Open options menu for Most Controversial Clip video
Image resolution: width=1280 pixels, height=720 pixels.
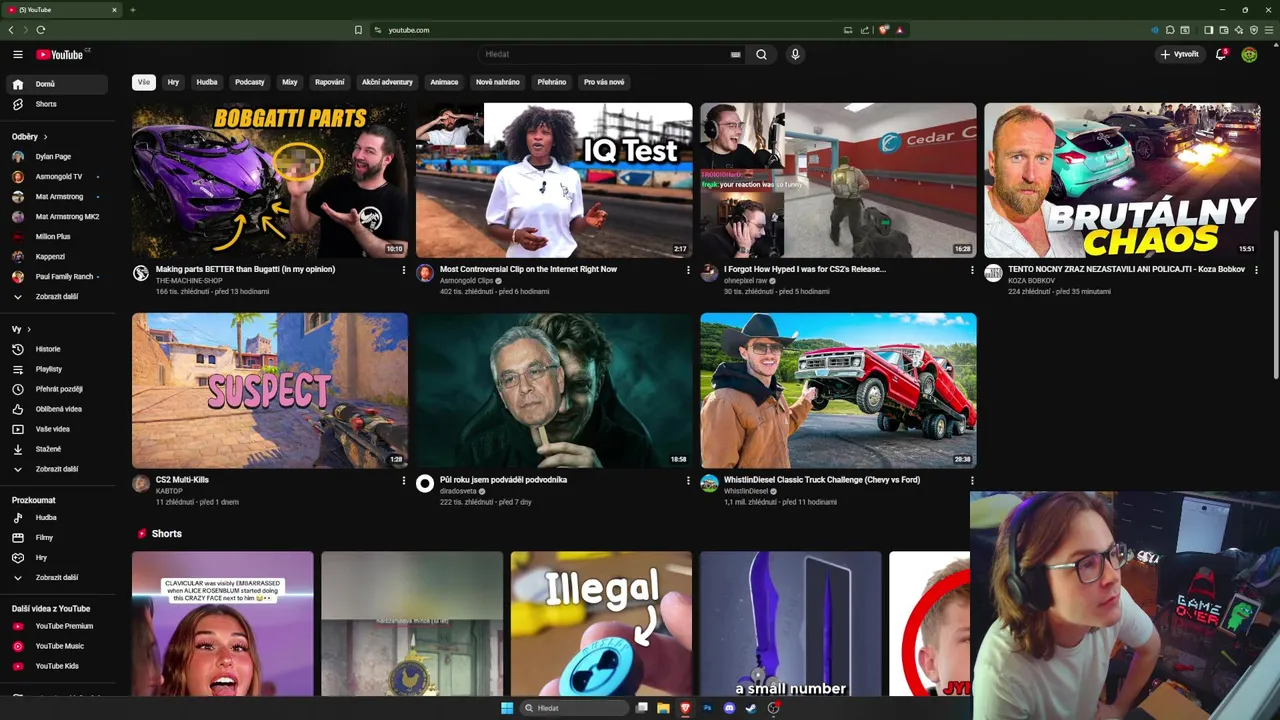(688, 270)
